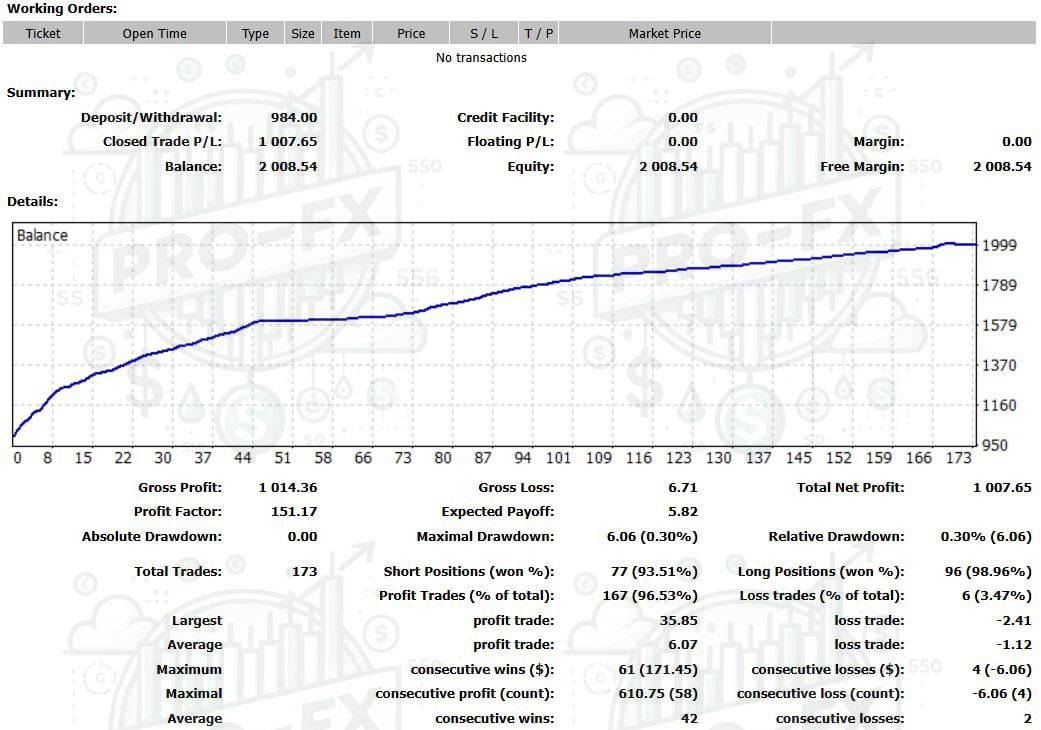Click the consecutive loss value -6.06 (4)
The image size is (1041, 730).
(1002, 694)
